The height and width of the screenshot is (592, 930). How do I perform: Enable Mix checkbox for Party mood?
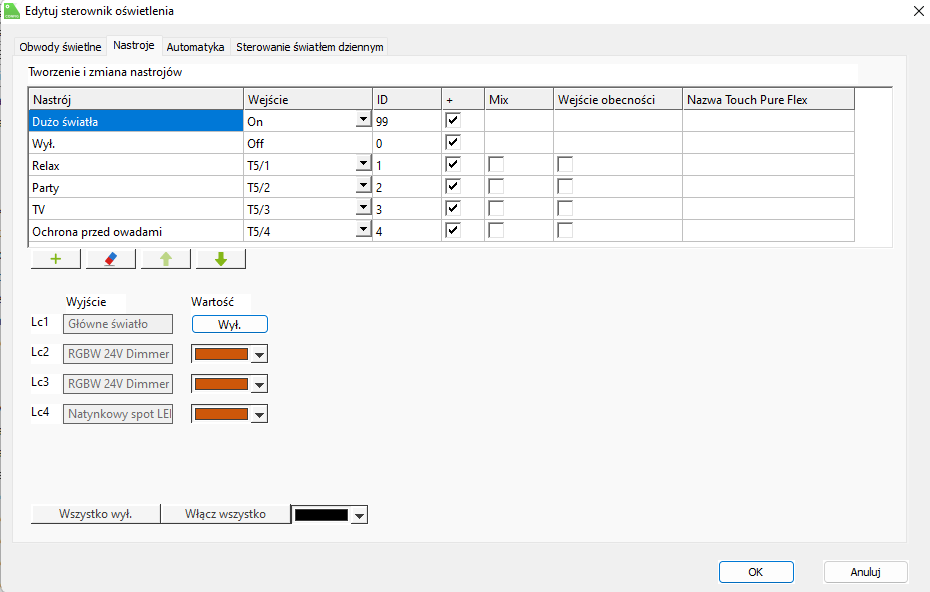click(496, 186)
